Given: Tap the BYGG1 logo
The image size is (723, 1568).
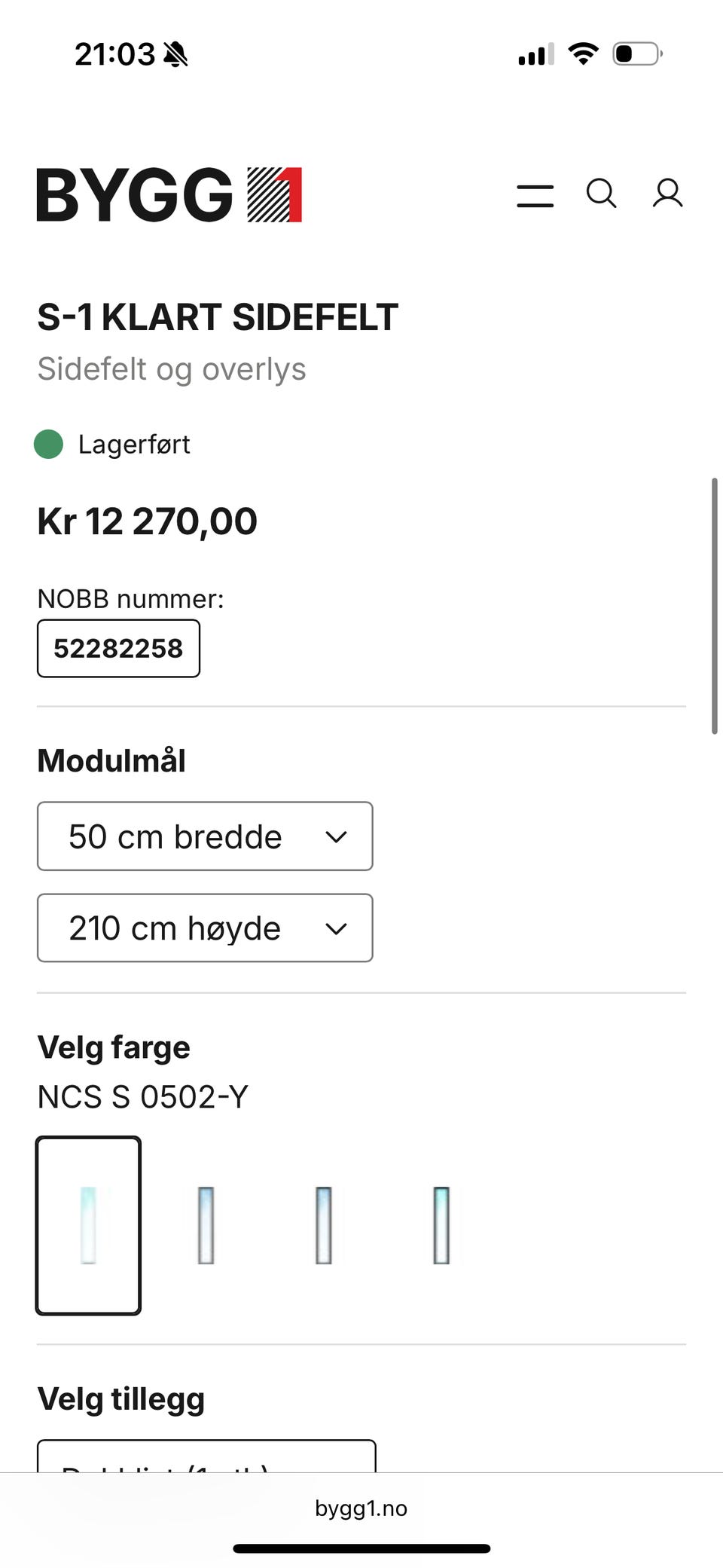Looking at the screenshot, I should [x=169, y=194].
